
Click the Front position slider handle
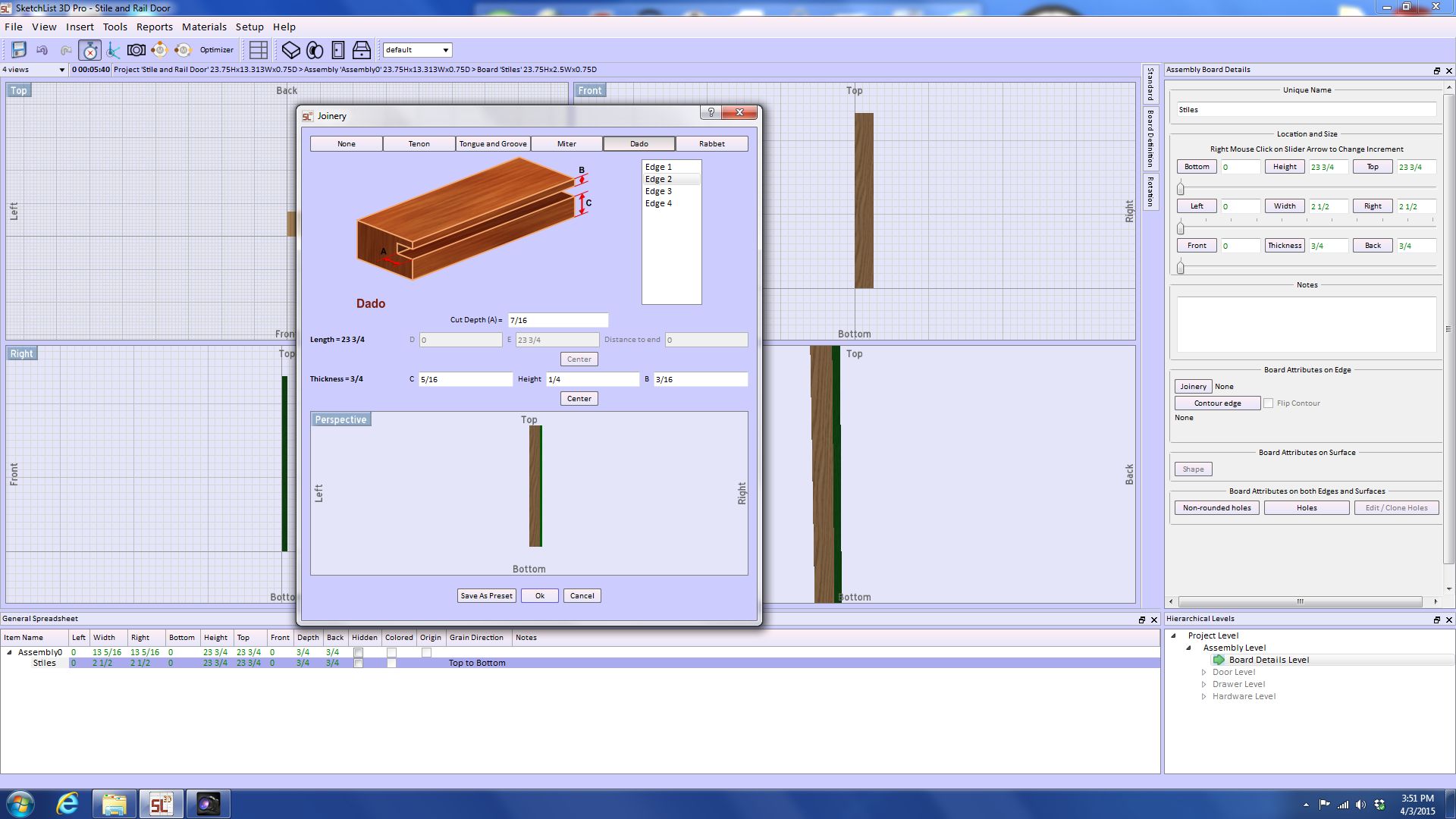pos(1180,268)
